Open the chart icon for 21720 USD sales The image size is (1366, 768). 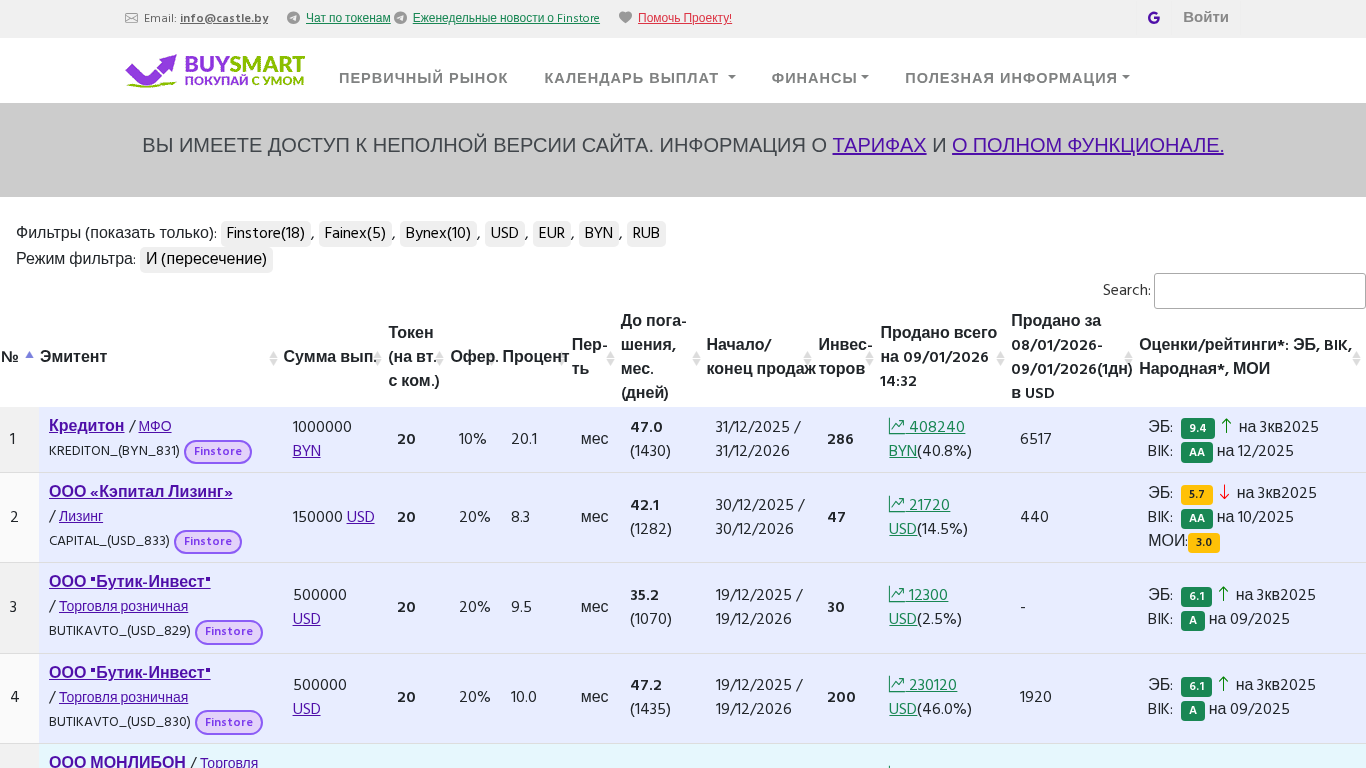point(897,505)
